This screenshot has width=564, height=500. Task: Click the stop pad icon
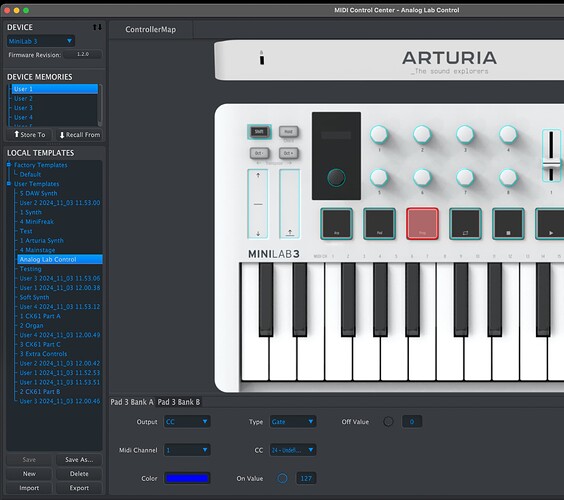pyautogui.click(x=508, y=223)
